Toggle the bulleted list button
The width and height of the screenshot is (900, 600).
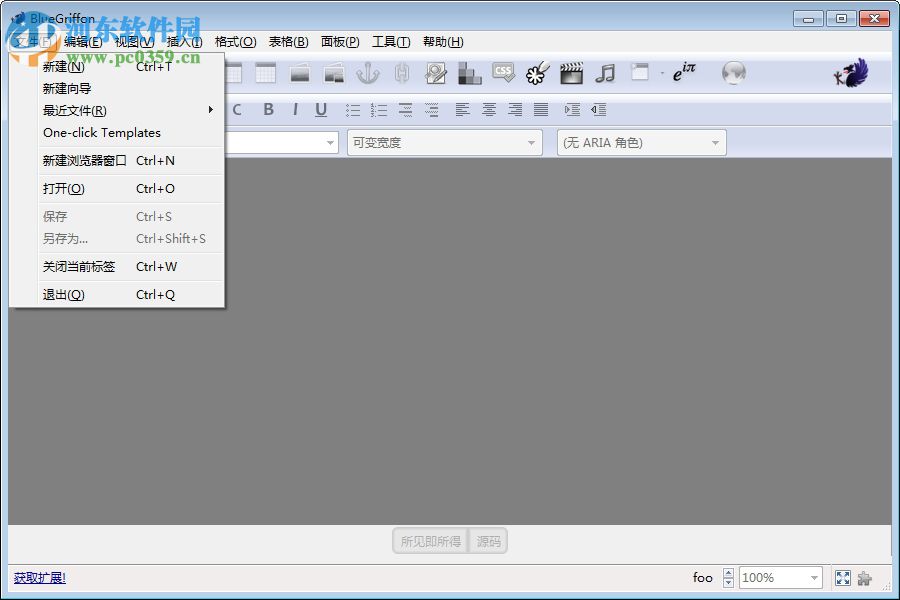[352, 110]
